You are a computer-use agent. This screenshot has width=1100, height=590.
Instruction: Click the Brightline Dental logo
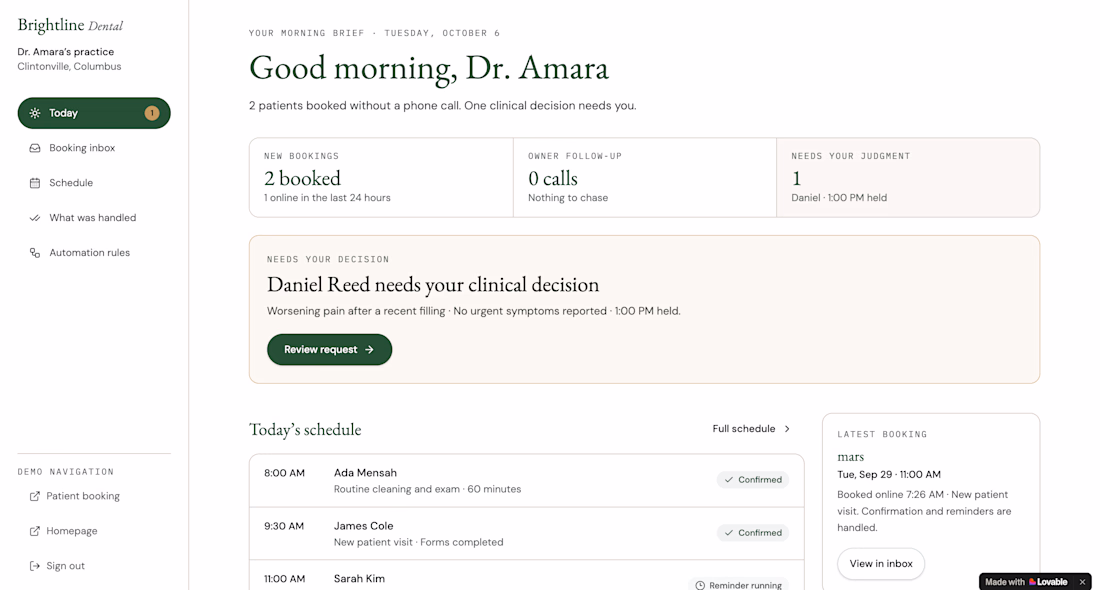pyautogui.click(x=70, y=25)
